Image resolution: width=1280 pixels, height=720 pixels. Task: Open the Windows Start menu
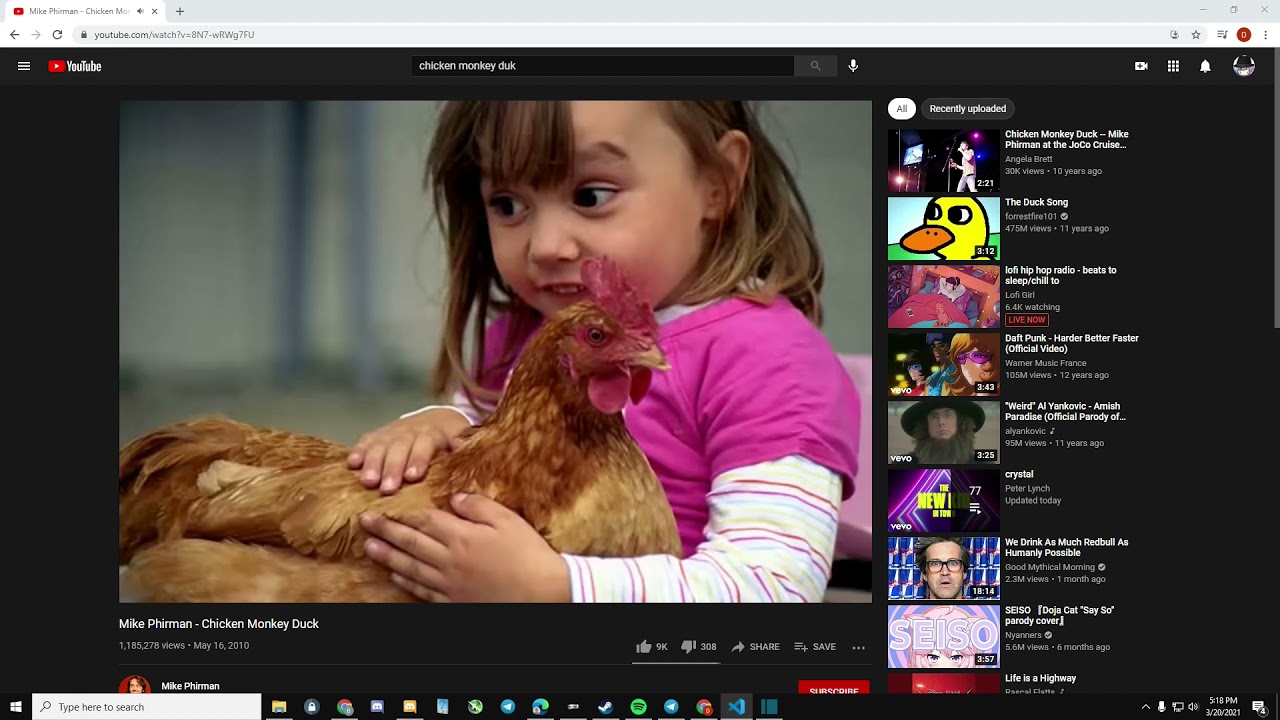tap(16, 707)
